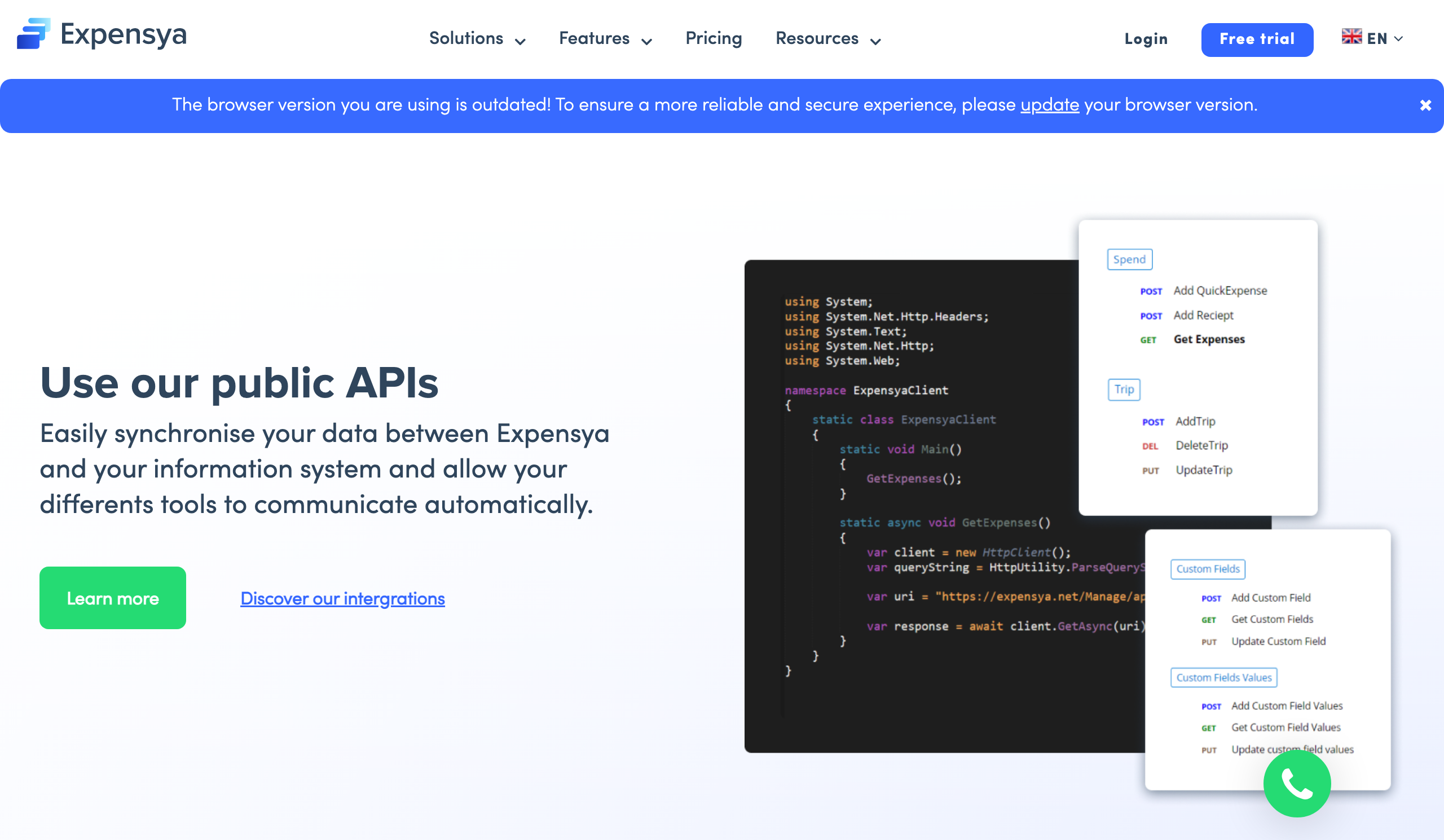Go to the Pricing page
Image resolution: width=1444 pixels, height=840 pixels.
click(714, 38)
